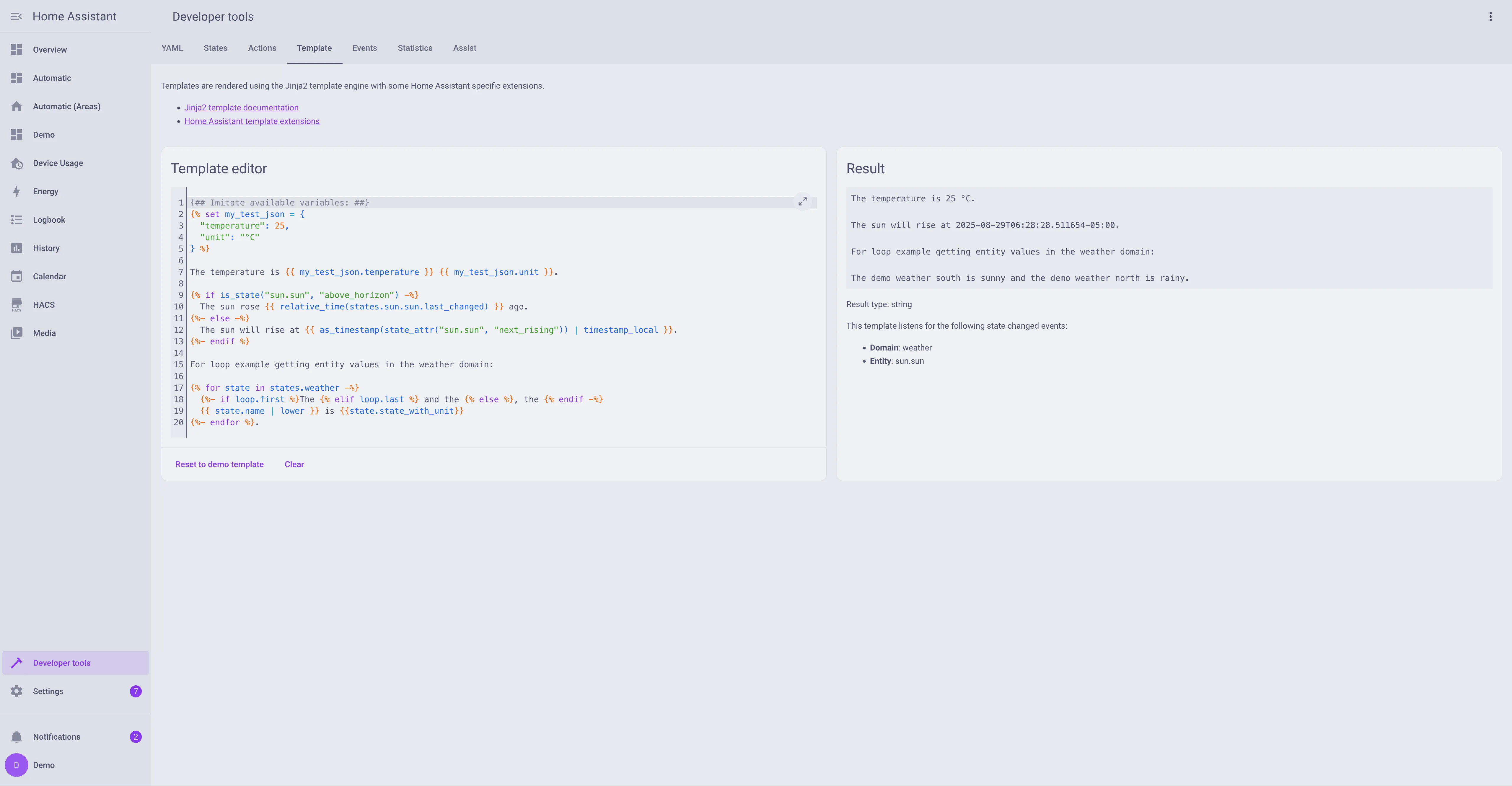Screen dimensions: 1512x786
Task: Click the Result output text block
Action: 1169,238
